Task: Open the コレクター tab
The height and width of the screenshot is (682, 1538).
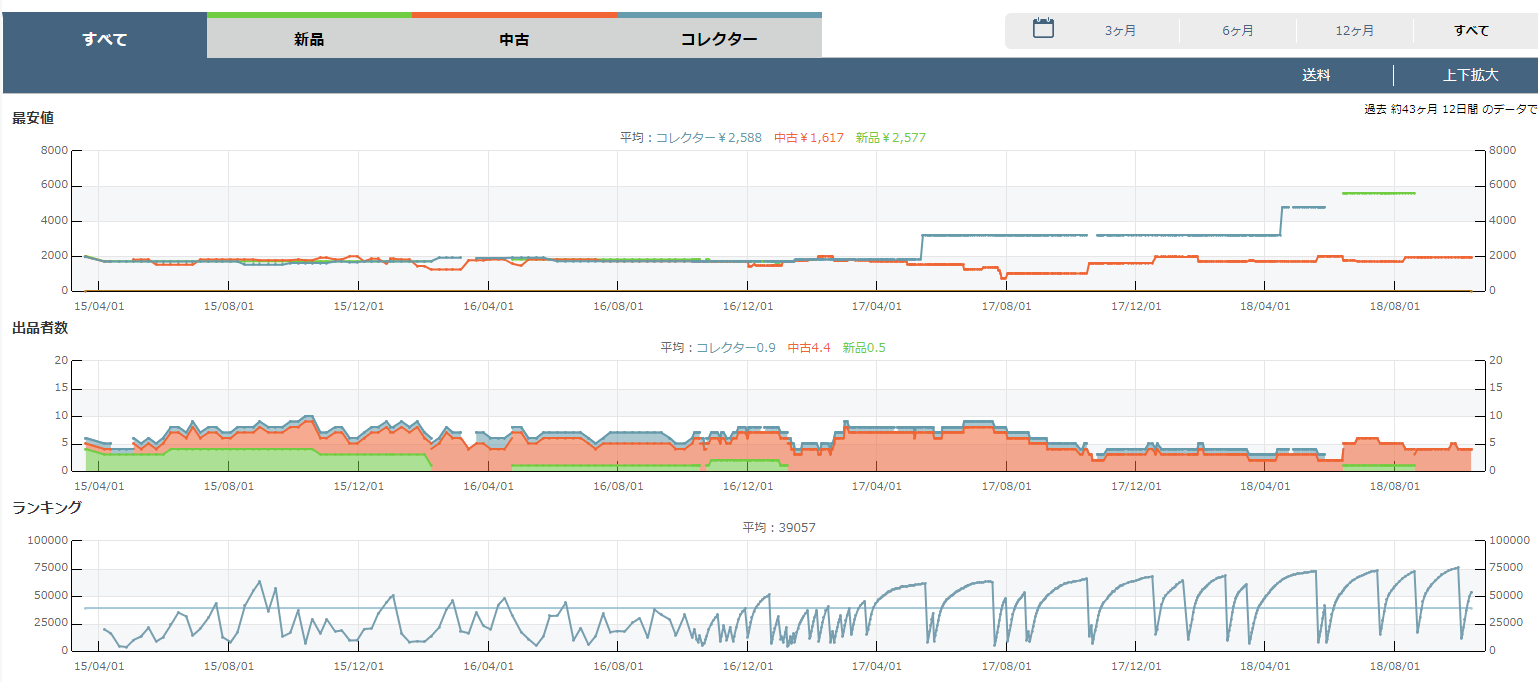Action: [719, 39]
